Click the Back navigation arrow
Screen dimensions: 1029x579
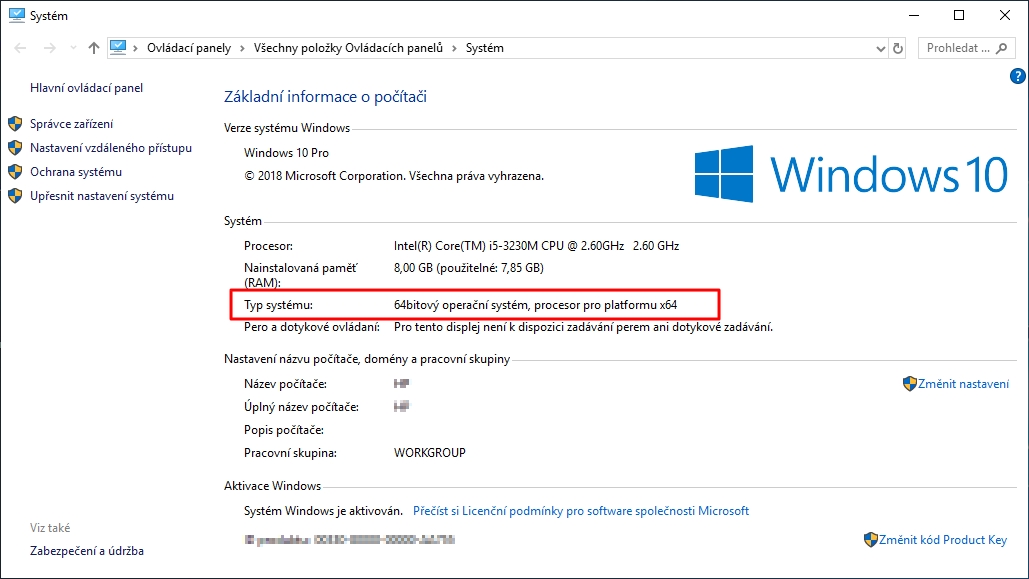[x=22, y=48]
